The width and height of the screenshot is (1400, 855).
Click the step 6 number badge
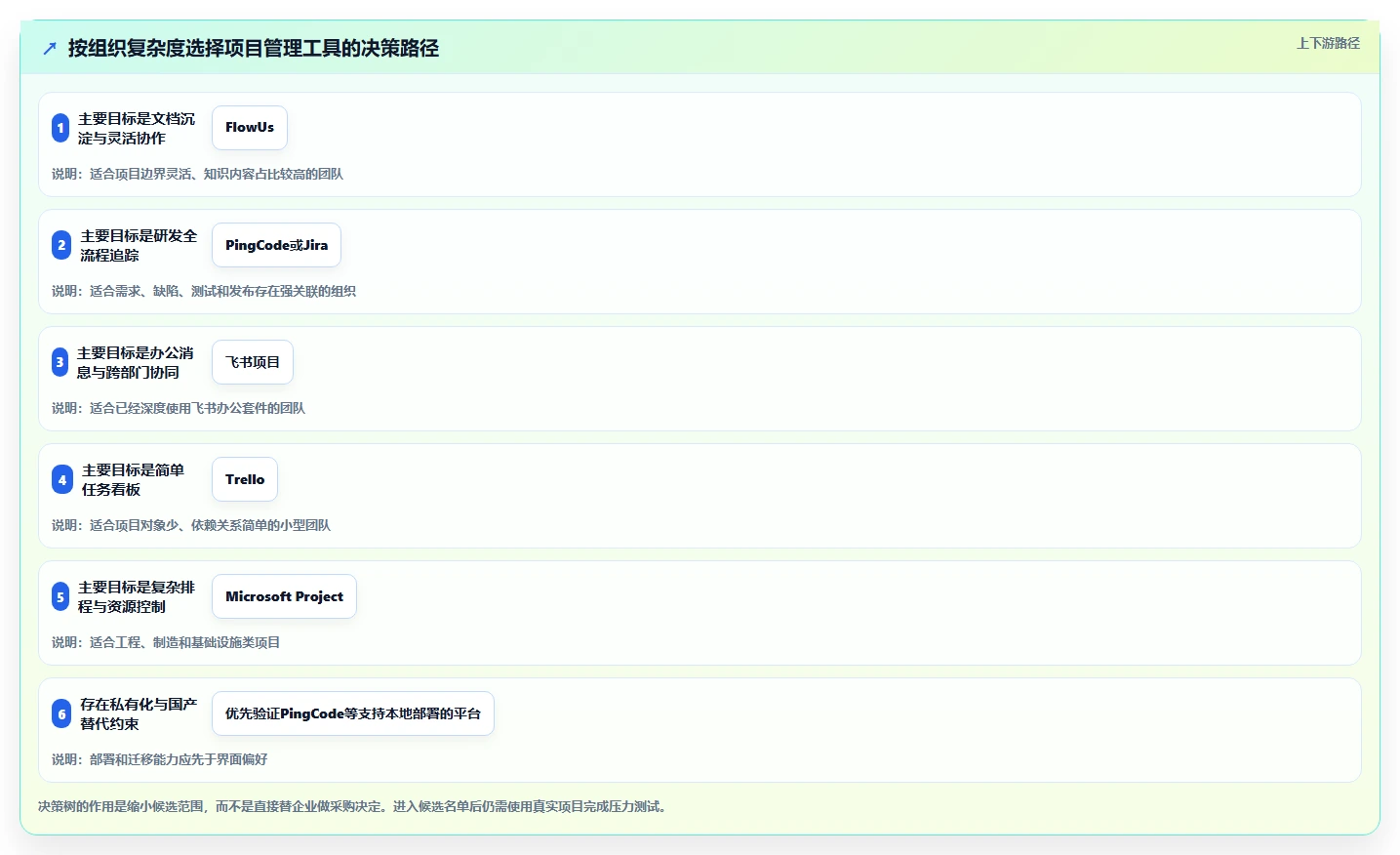pyautogui.click(x=61, y=713)
